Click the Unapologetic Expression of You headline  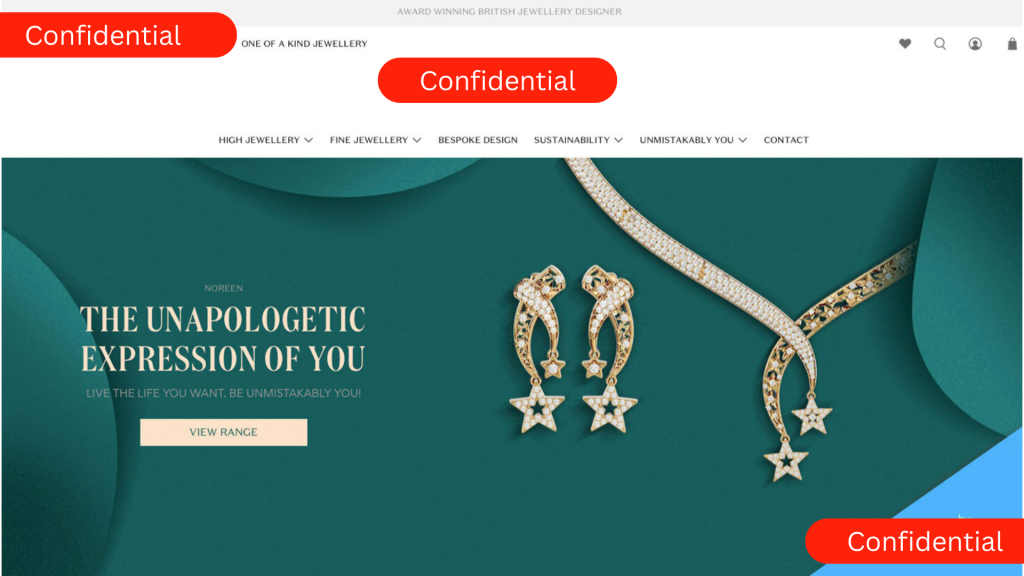(223, 339)
